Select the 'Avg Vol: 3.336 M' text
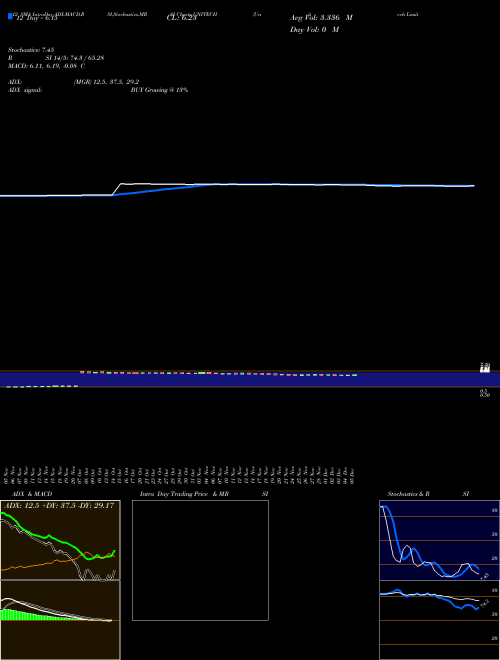 point(321,18)
